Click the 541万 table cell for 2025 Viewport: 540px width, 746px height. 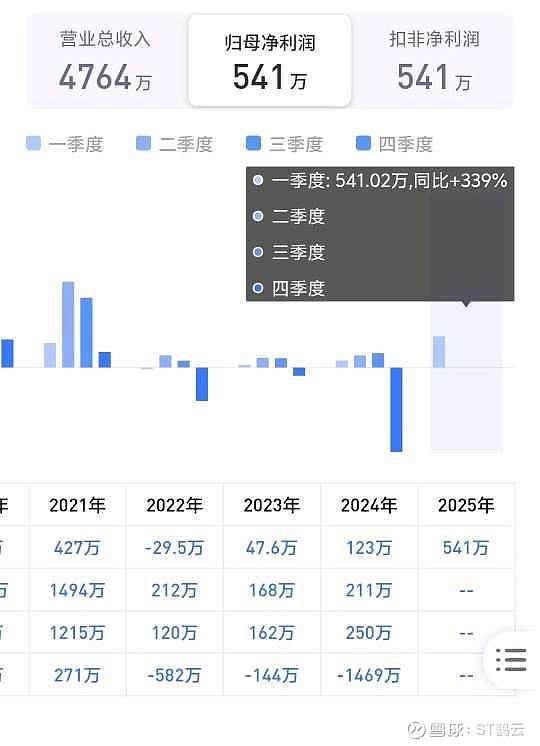point(466,548)
